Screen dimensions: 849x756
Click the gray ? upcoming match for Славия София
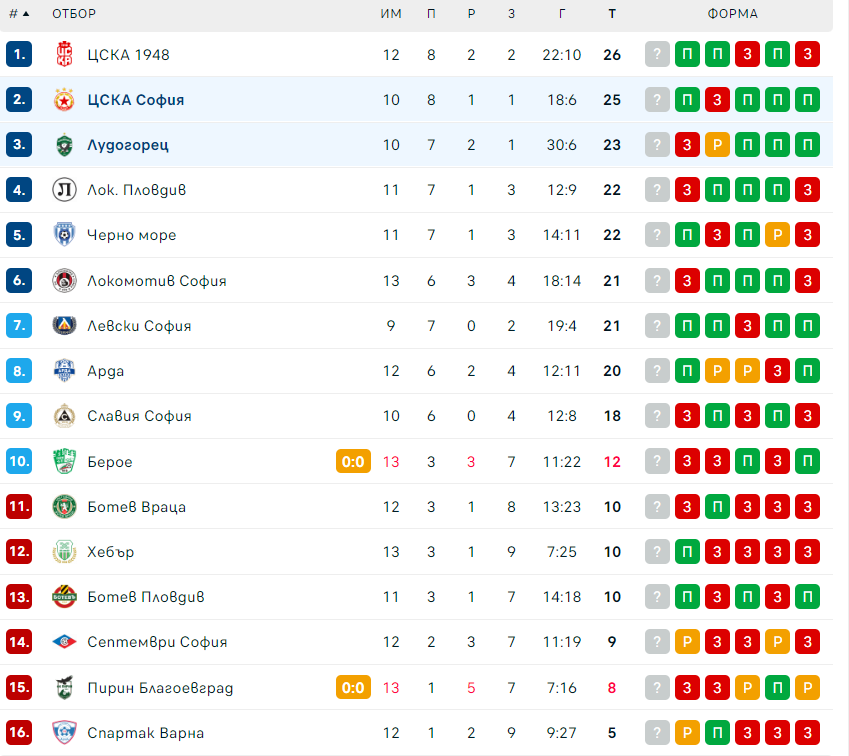657,415
